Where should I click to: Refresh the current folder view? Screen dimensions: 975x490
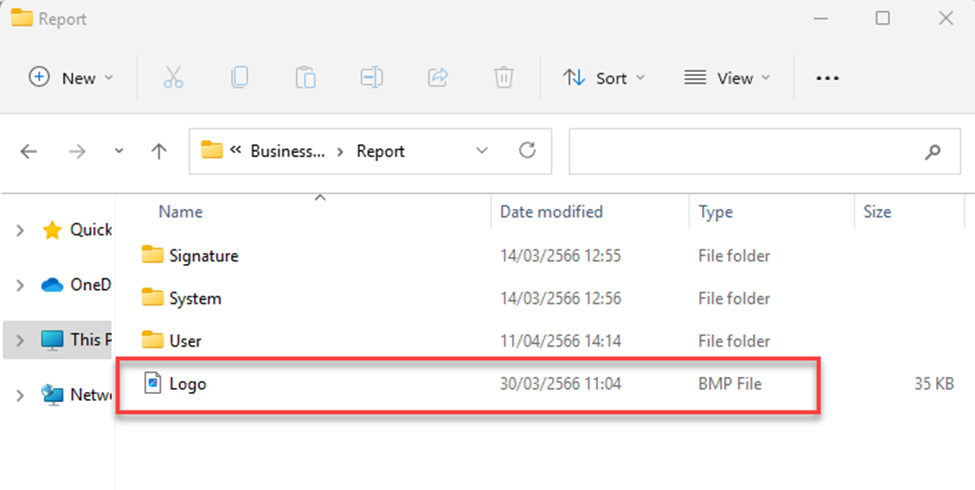[527, 152]
